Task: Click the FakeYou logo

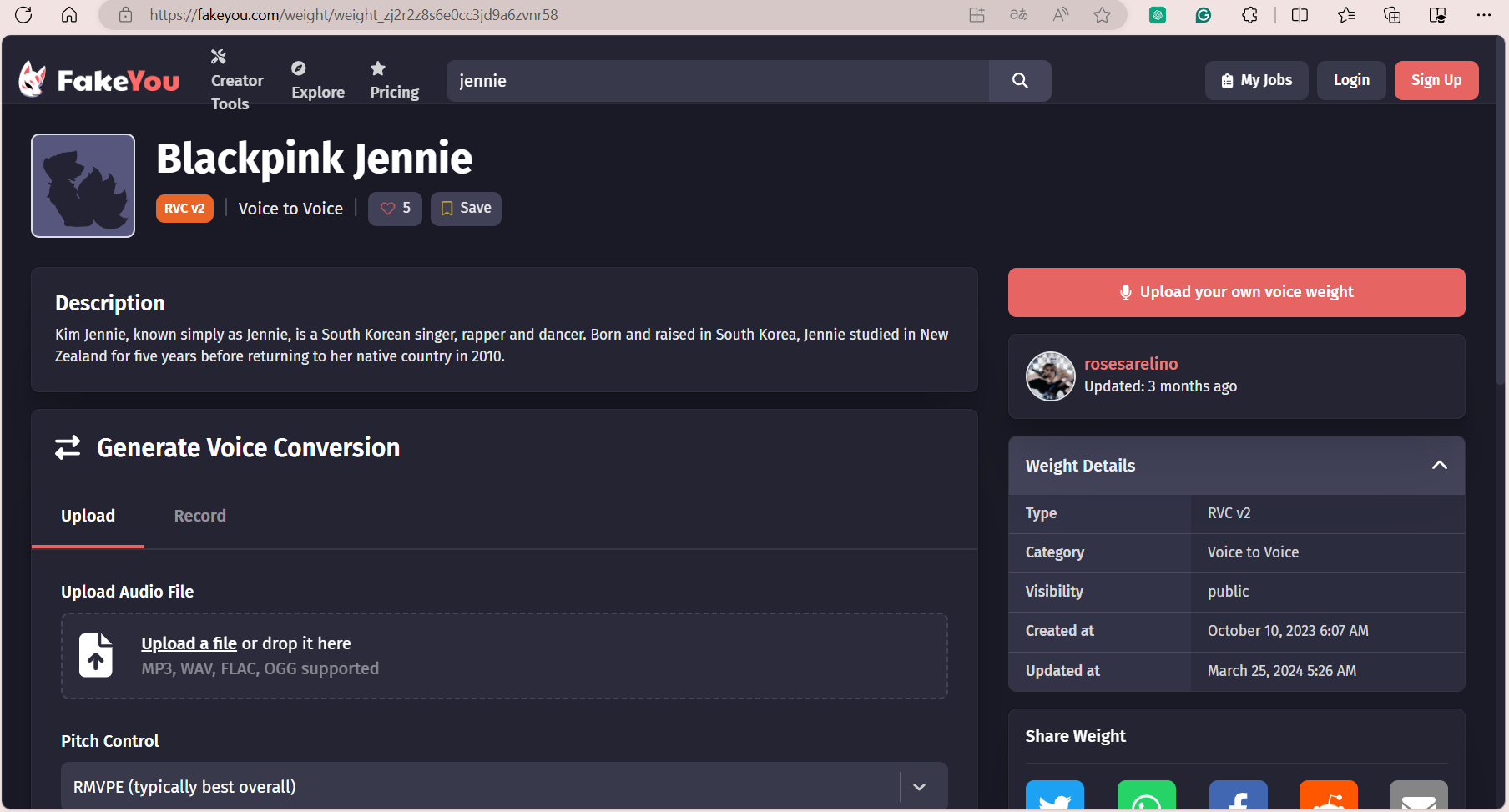Action: click(99, 80)
